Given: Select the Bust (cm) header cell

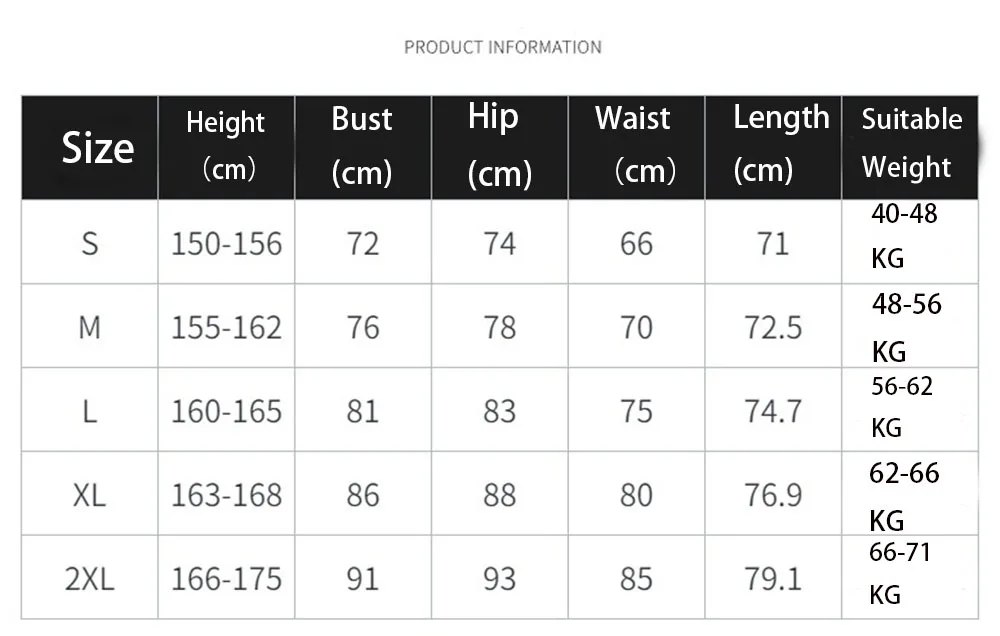Looking at the screenshot, I should coord(362,146).
